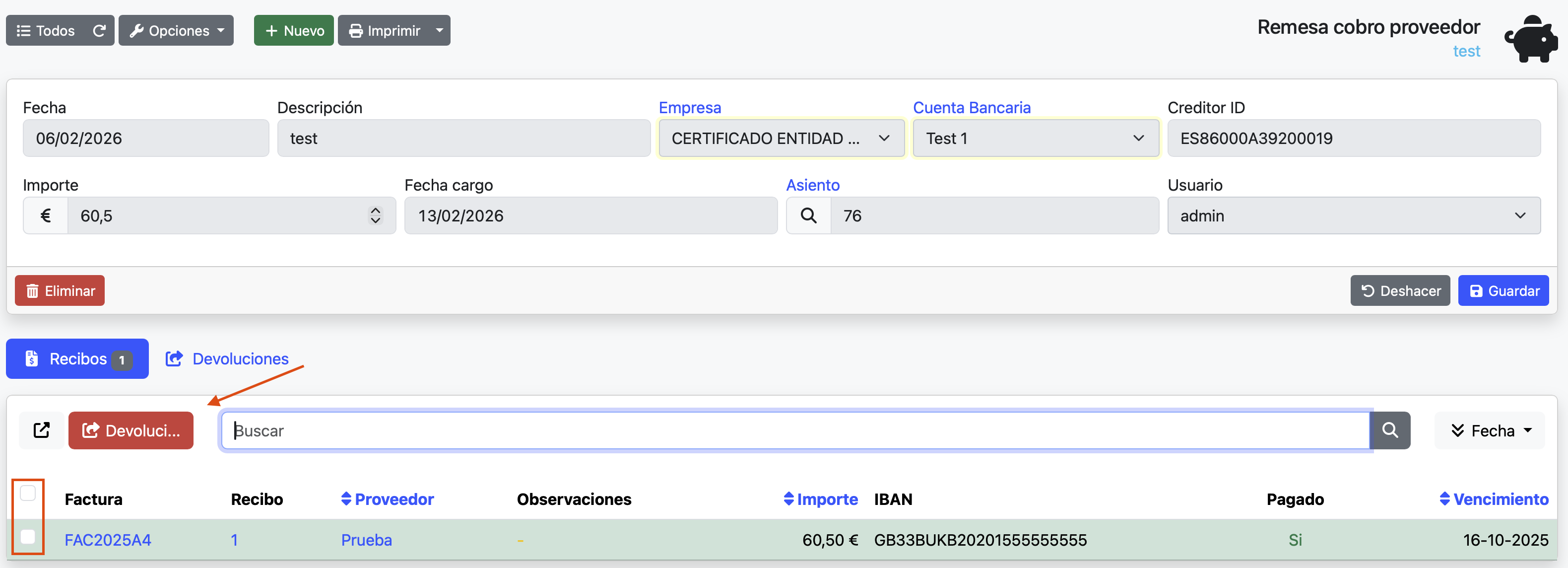The height and width of the screenshot is (568, 1568).
Task: Open the Empresa dropdown
Action: pos(781,138)
